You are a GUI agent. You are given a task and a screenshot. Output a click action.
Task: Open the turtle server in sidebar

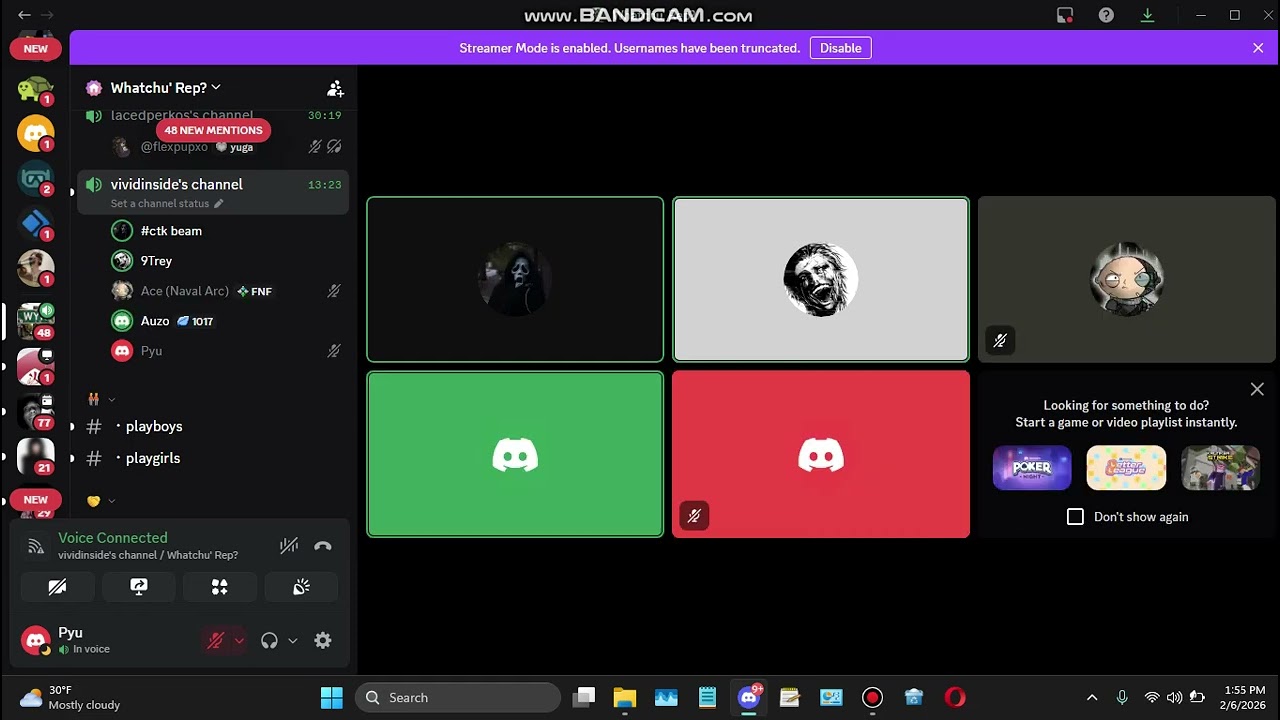36,89
